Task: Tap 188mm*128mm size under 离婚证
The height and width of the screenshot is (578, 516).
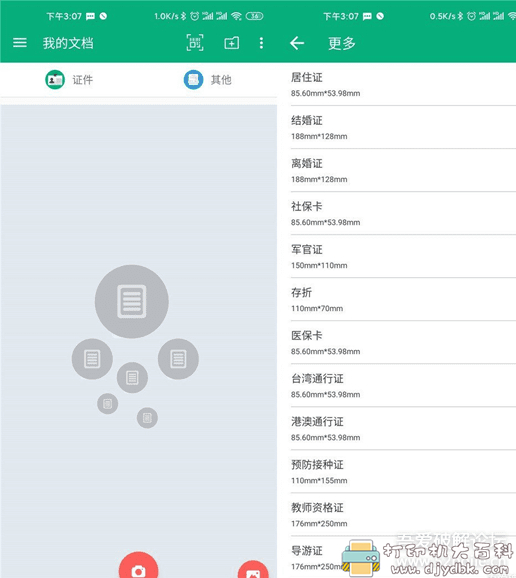Action: (x=319, y=180)
